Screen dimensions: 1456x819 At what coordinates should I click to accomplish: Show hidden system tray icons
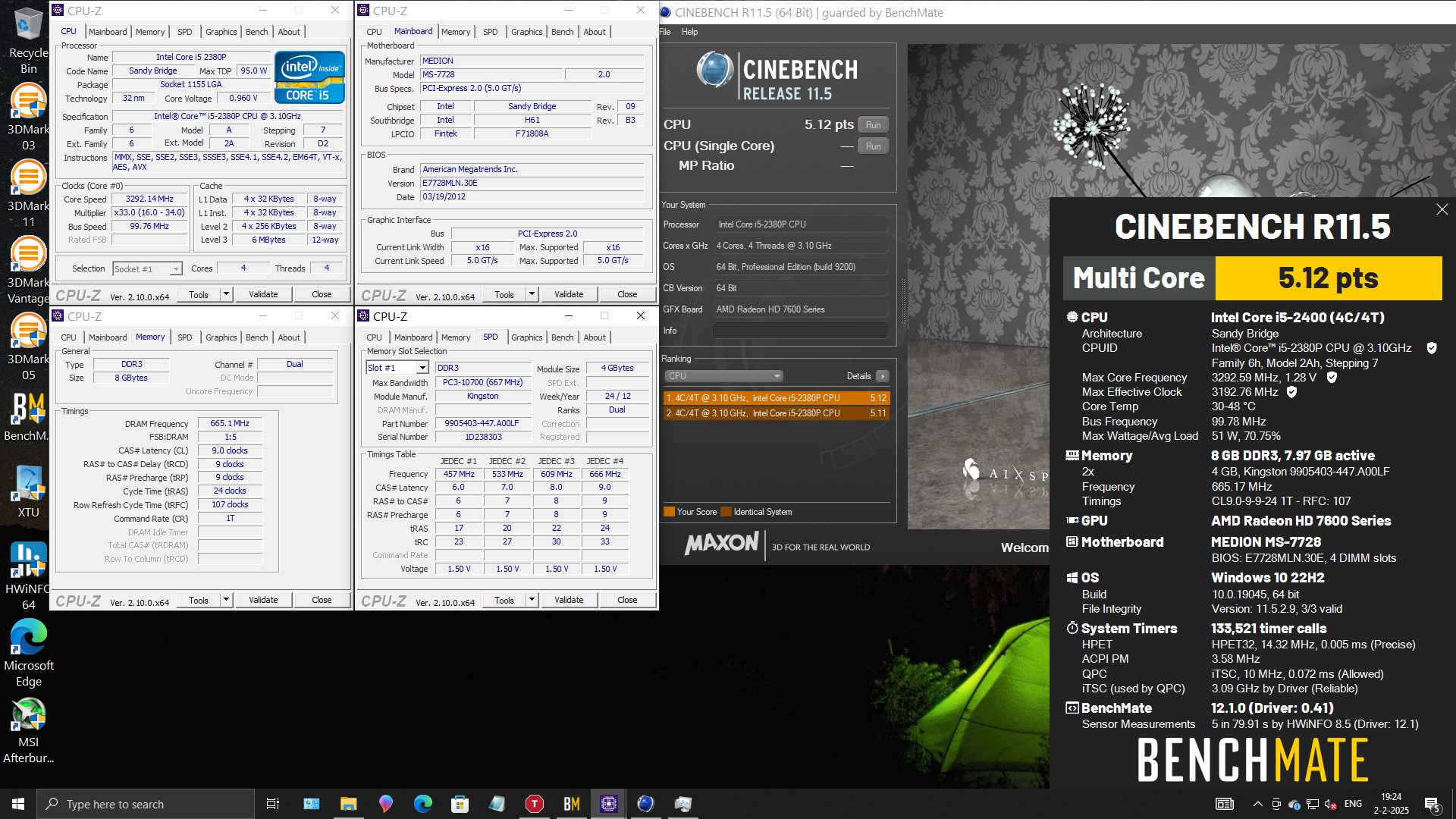tap(1257, 804)
